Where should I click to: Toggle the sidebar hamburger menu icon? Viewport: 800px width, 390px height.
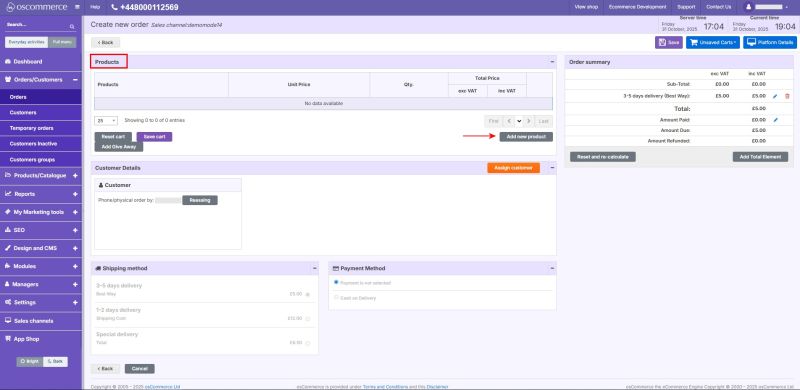[x=77, y=7]
